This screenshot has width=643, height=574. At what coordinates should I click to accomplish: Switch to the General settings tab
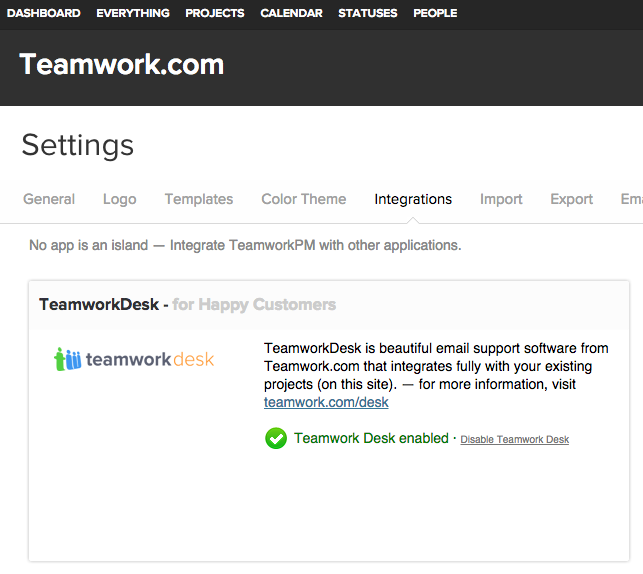(49, 199)
